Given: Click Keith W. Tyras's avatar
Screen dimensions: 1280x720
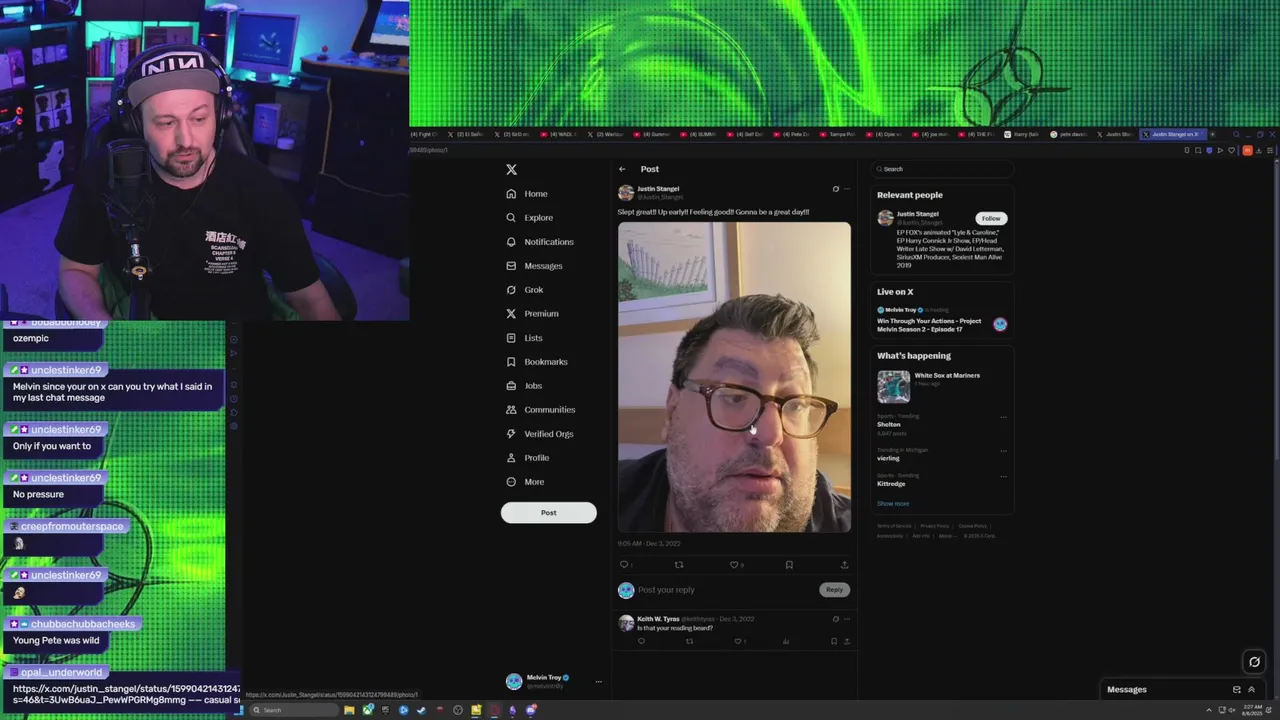Looking at the screenshot, I should pyautogui.click(x=626, y=623).
